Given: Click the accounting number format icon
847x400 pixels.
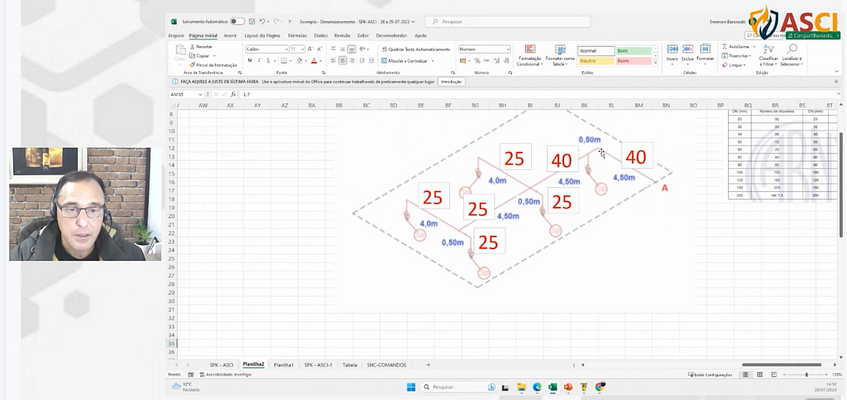Looking at the screenshot, I should (463, 61).
